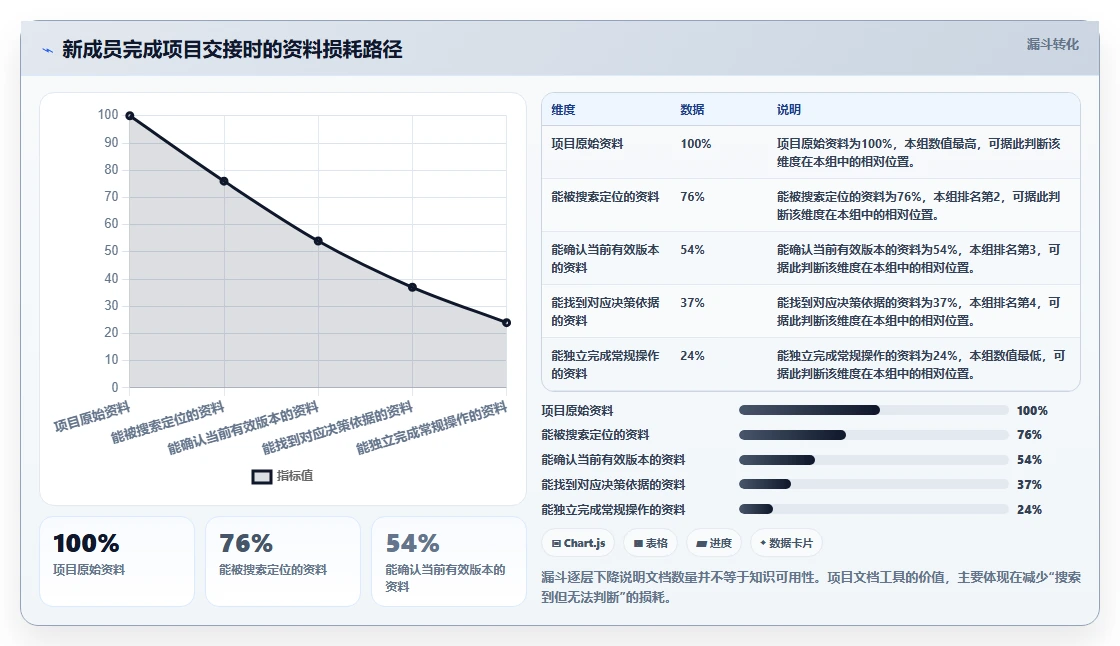Click the 100% table cell
Viewport: 1120px width, 646px height.
(696, 144)
